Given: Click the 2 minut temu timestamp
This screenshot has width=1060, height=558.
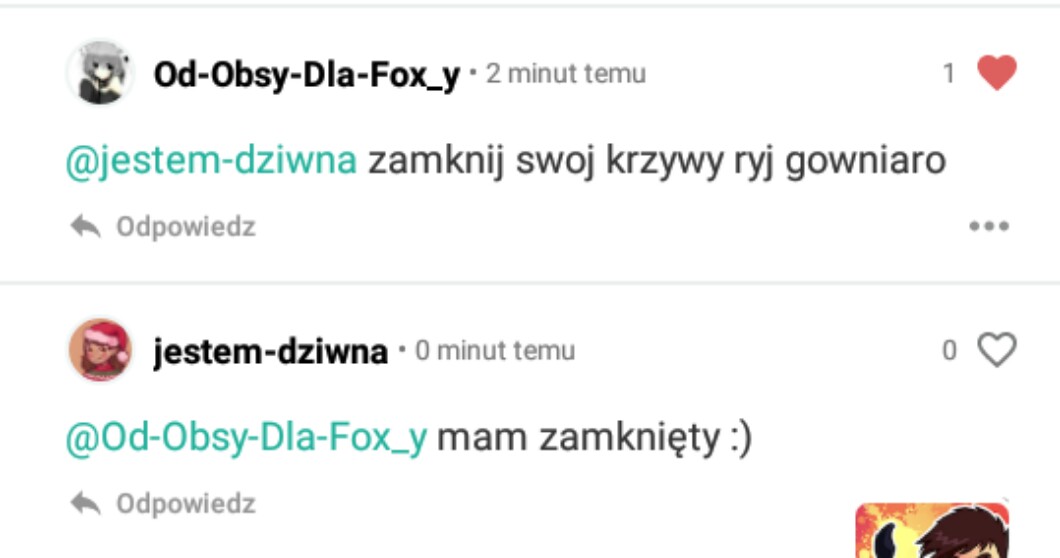Looking at the screenshot, I should [566, 73].
